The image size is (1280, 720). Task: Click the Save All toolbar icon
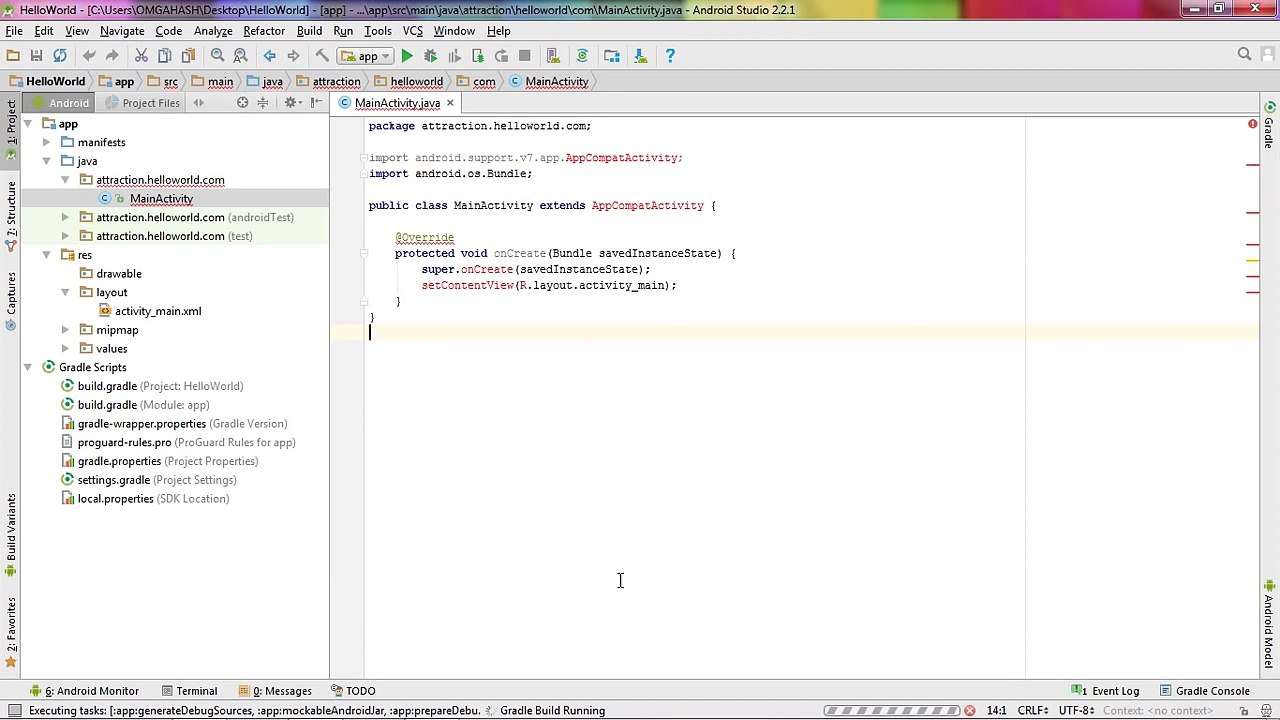click(36, 56)
